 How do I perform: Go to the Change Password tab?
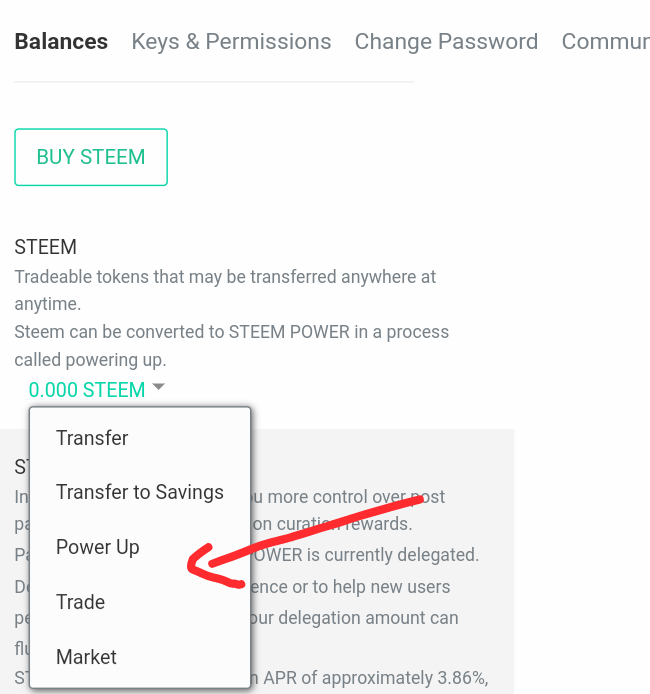coord(446,42)
